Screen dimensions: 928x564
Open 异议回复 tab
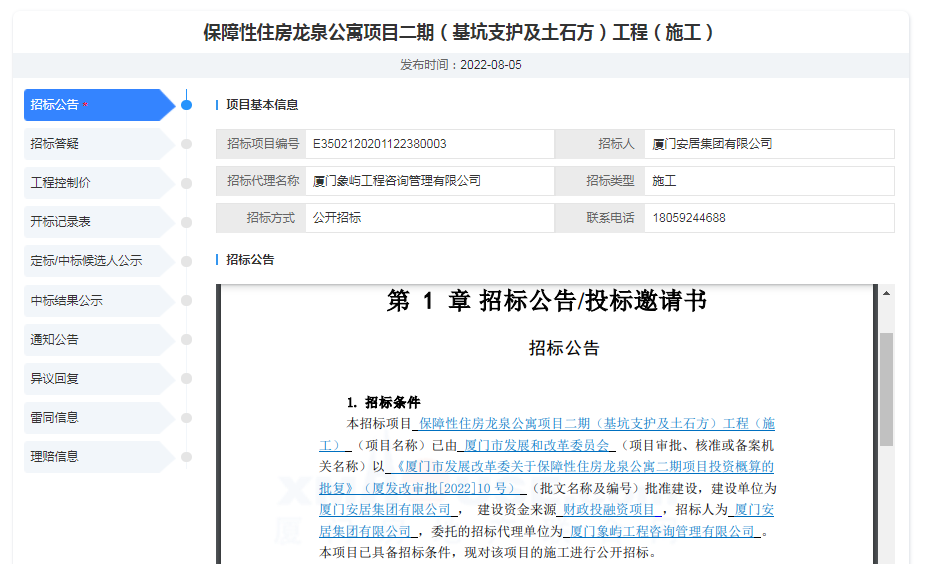(95, 378)
